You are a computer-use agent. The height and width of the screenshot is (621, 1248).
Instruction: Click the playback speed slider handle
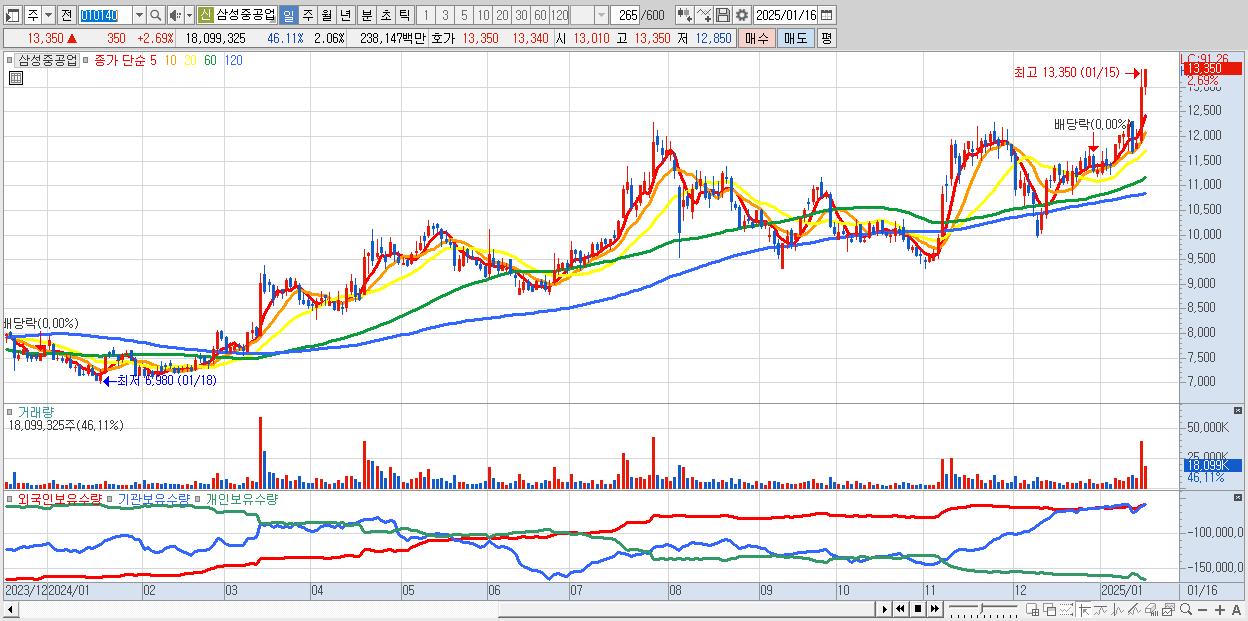point(981,608)
